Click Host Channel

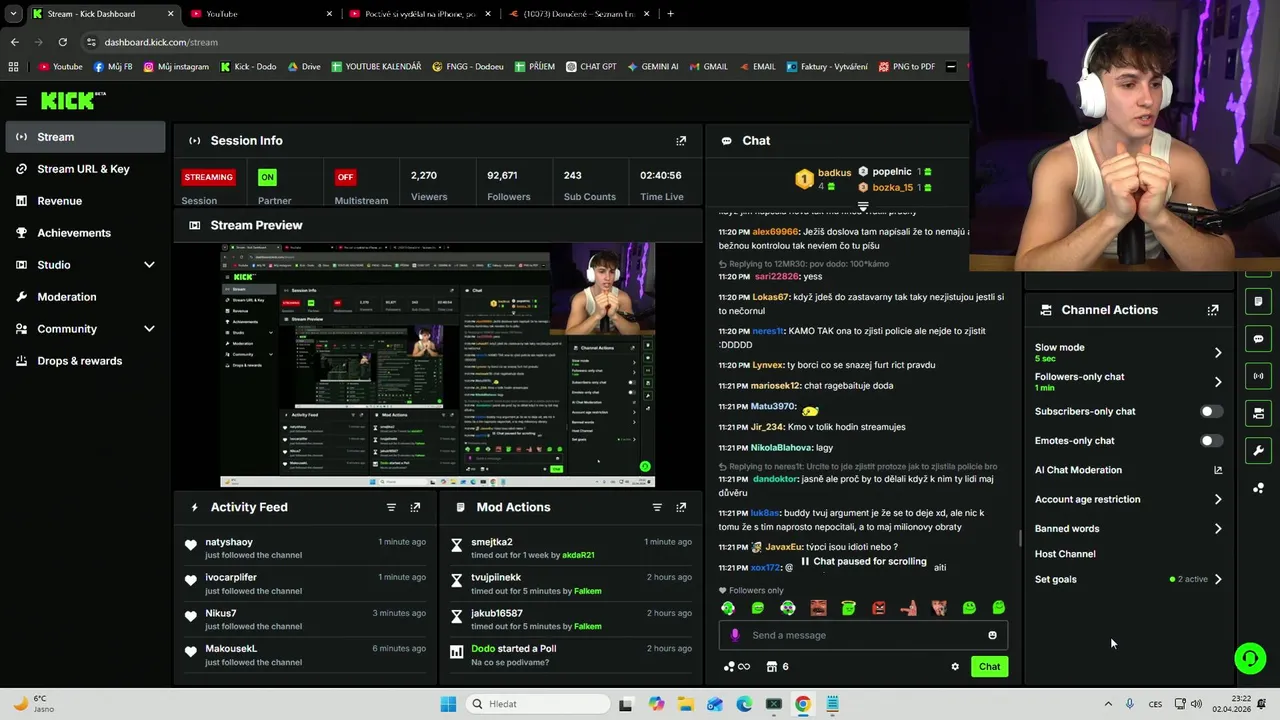1065,554
